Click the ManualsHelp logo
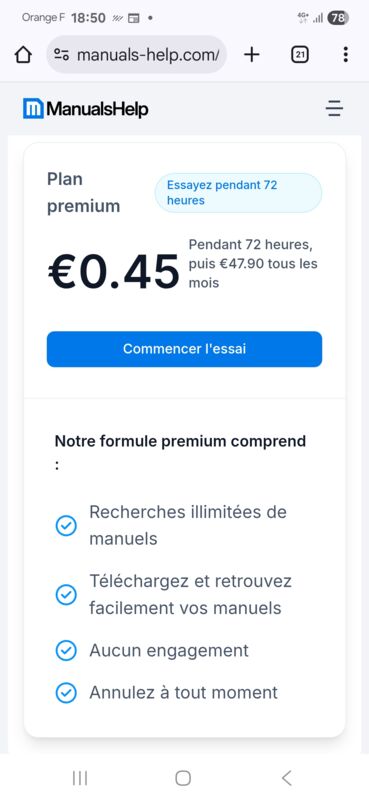The height and width of the screenshot is (800, 369). [x=86, y=109]
